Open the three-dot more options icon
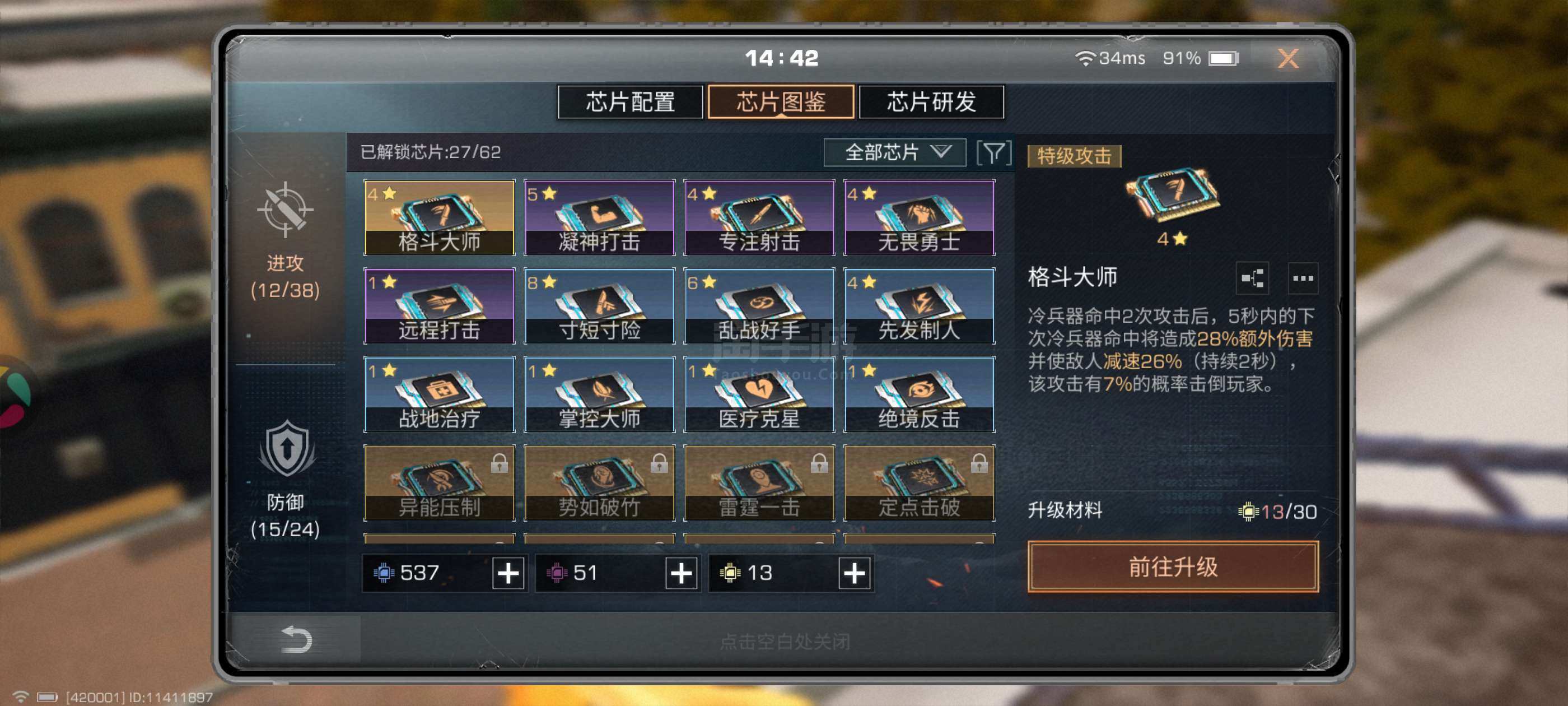 1303,278
